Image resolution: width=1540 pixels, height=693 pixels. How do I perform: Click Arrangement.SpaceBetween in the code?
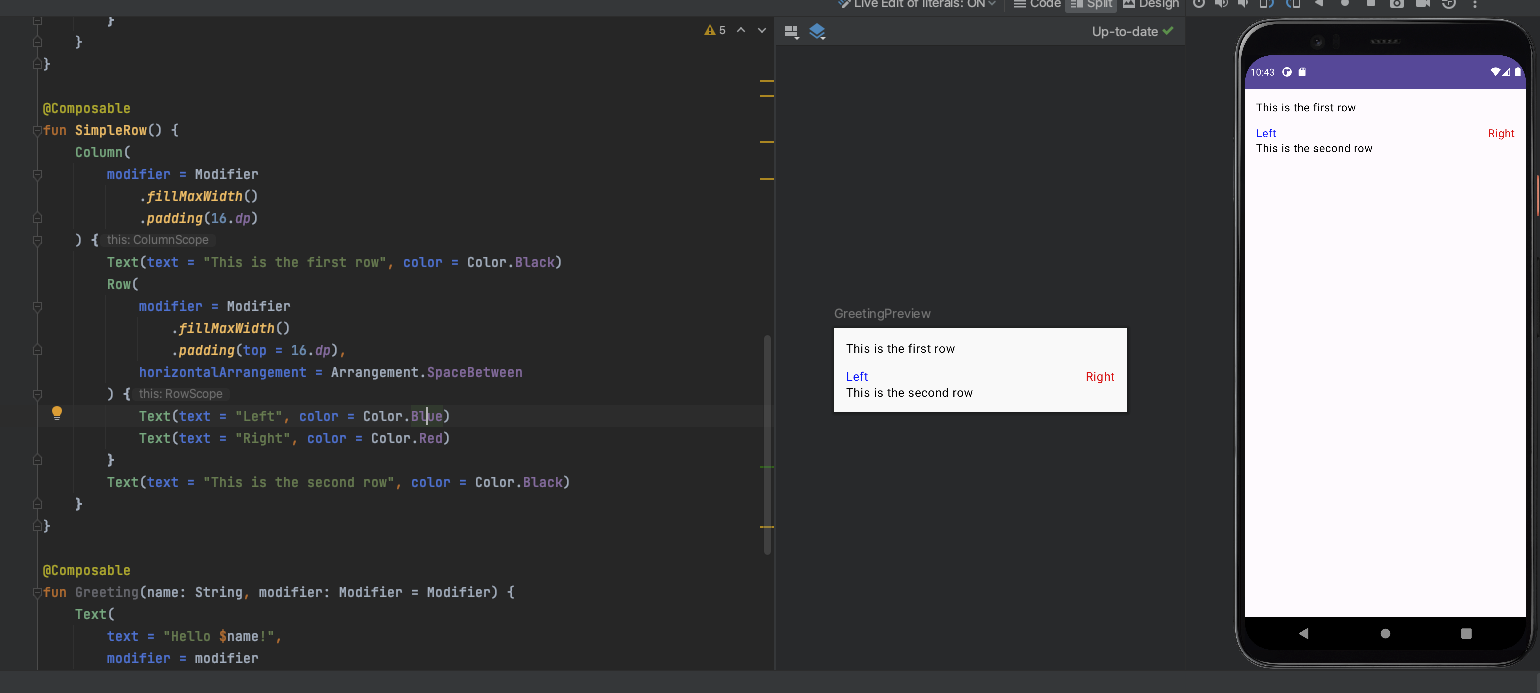tap(427, 372)
